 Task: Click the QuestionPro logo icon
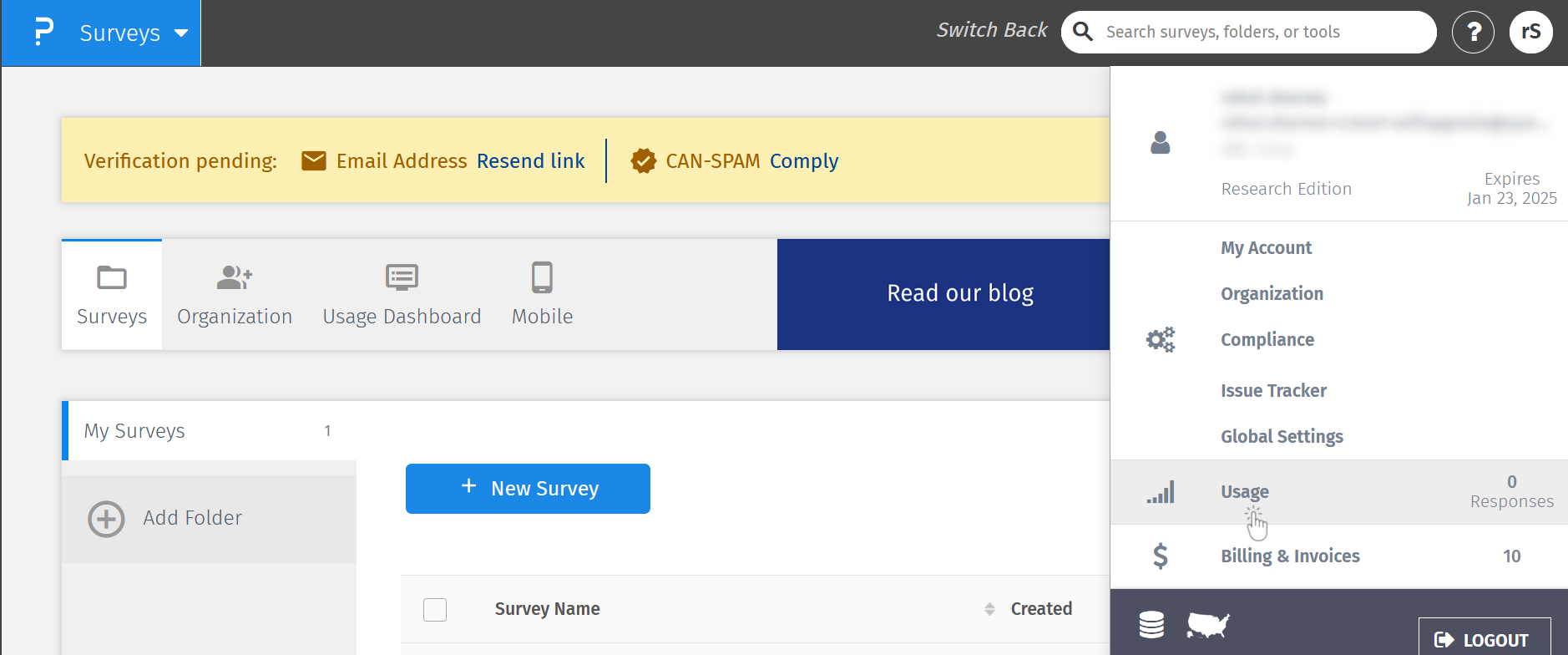pos(43,33)
